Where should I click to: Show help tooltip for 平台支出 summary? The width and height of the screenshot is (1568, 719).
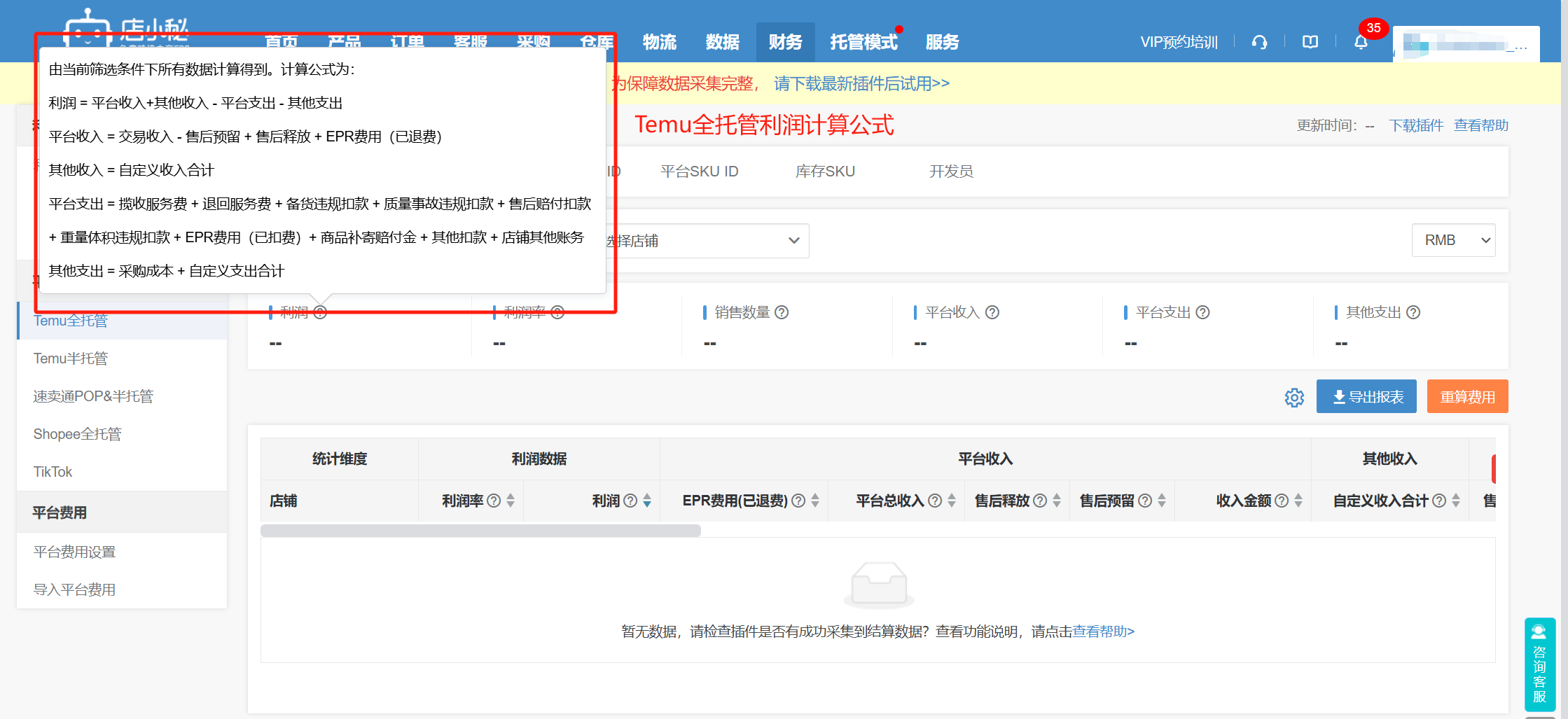(x=1202, y=312)
